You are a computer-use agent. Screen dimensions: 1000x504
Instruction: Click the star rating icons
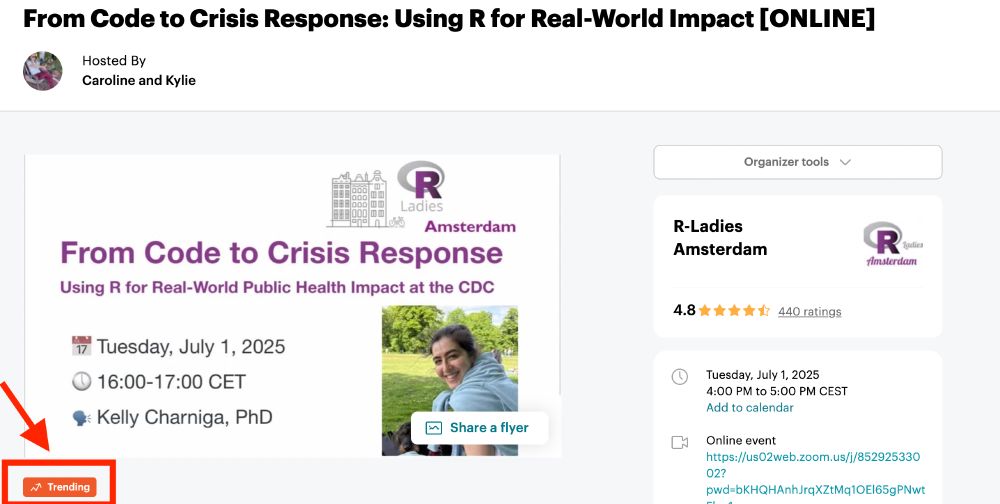click(x=734, y=311)
